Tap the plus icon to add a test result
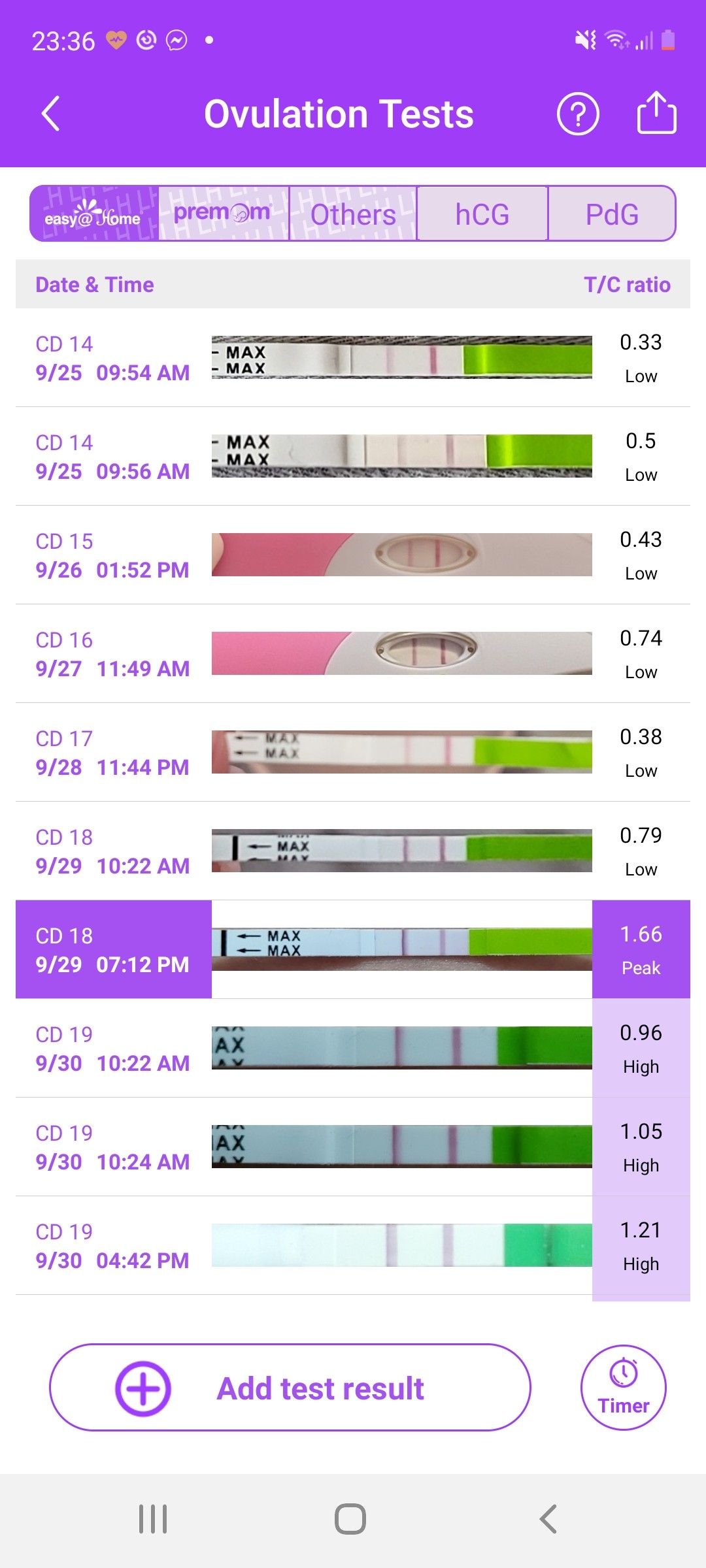This screenshot has width=706, height=1568. [143, 1388]
